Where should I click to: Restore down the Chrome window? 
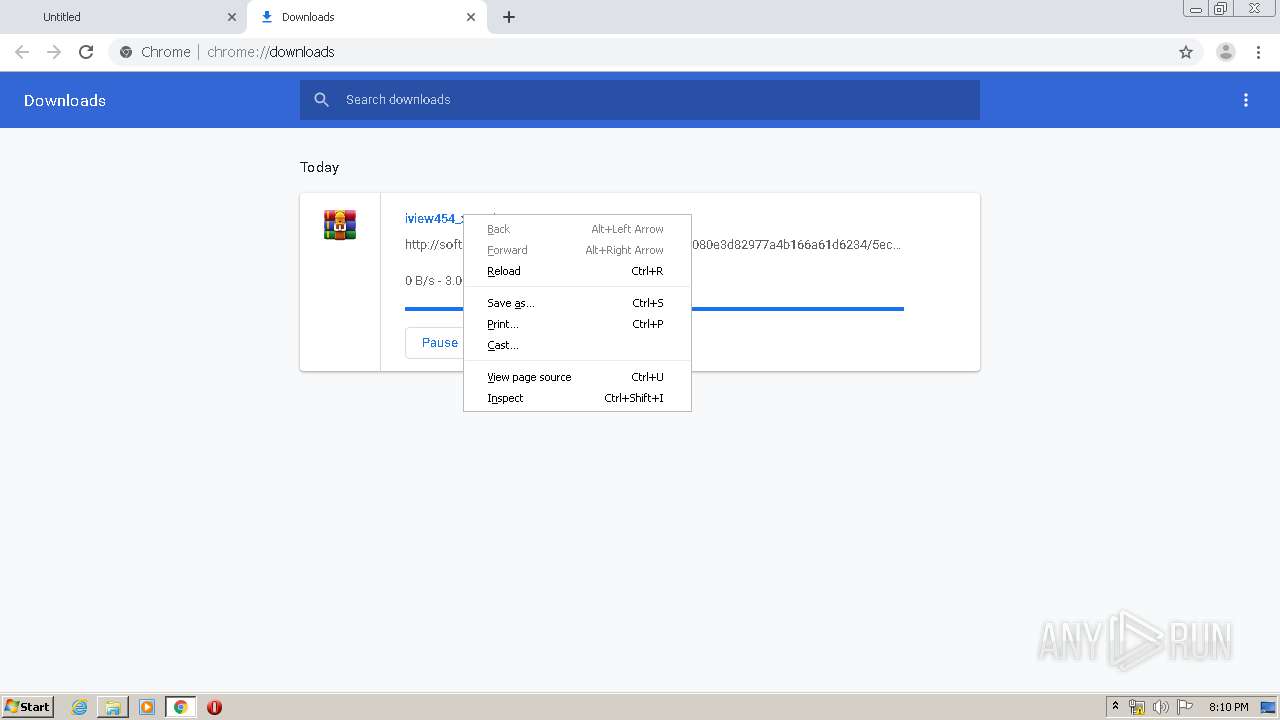pos(1221,8)
